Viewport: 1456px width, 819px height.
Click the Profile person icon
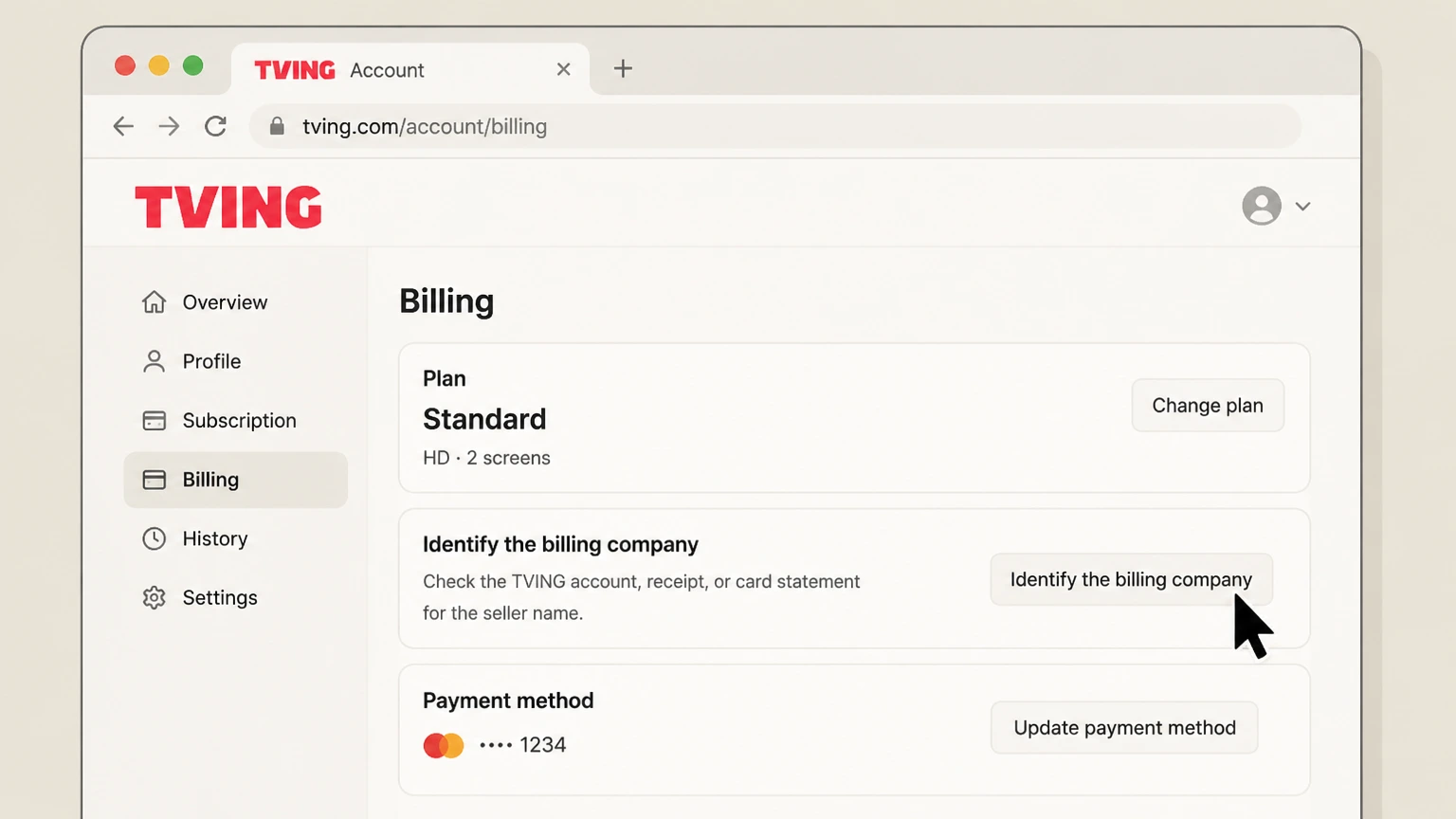coord(154,361)
